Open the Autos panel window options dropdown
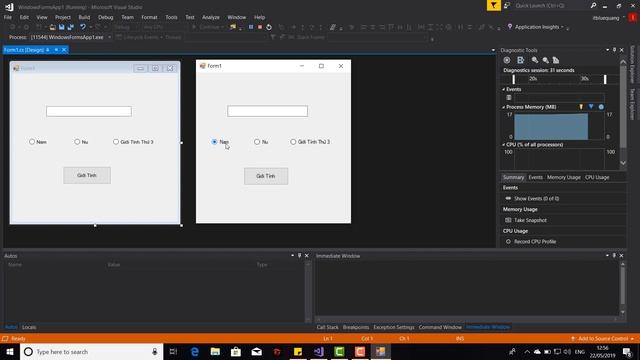 292,256
